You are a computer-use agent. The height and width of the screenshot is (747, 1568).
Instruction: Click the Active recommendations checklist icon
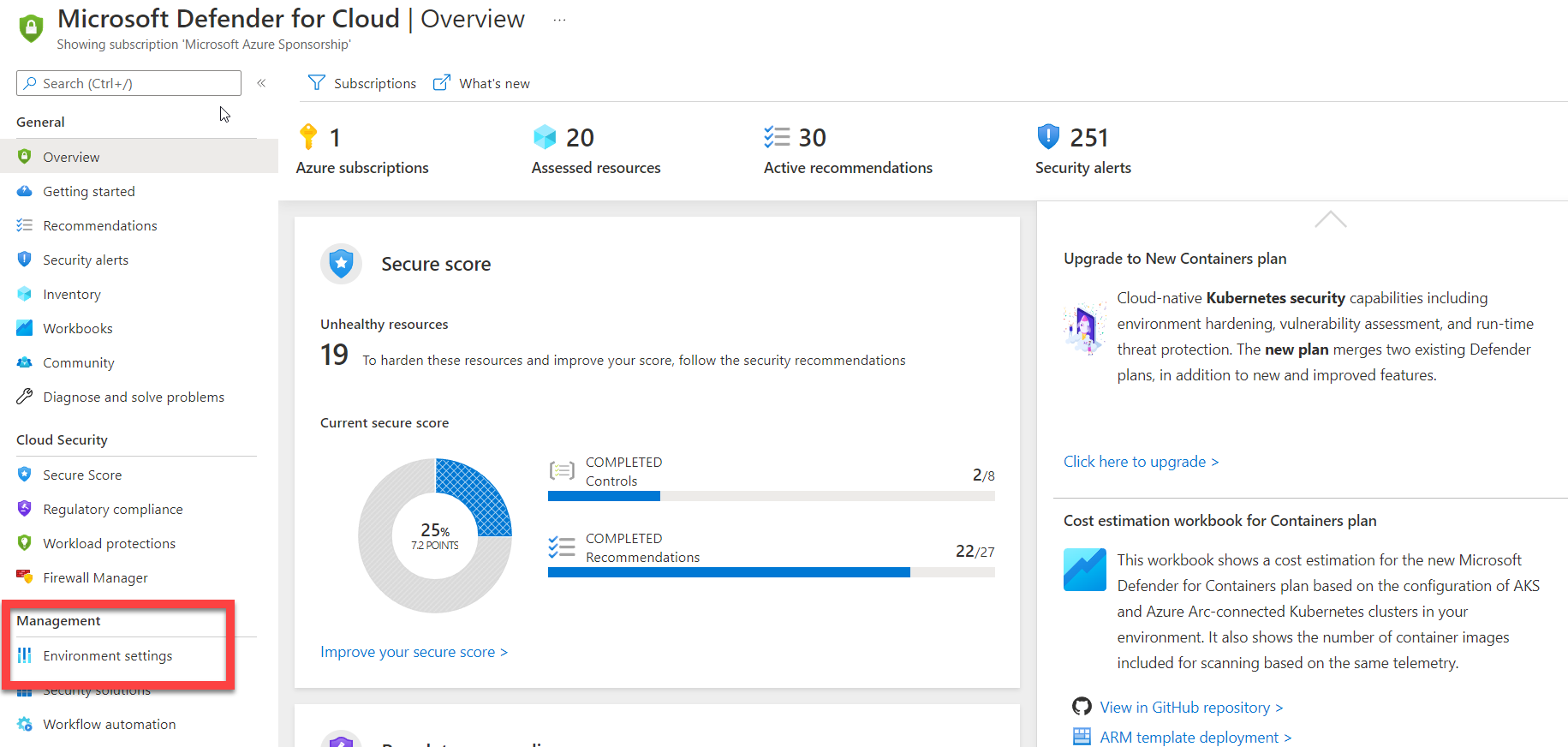(x=777, y=137)
